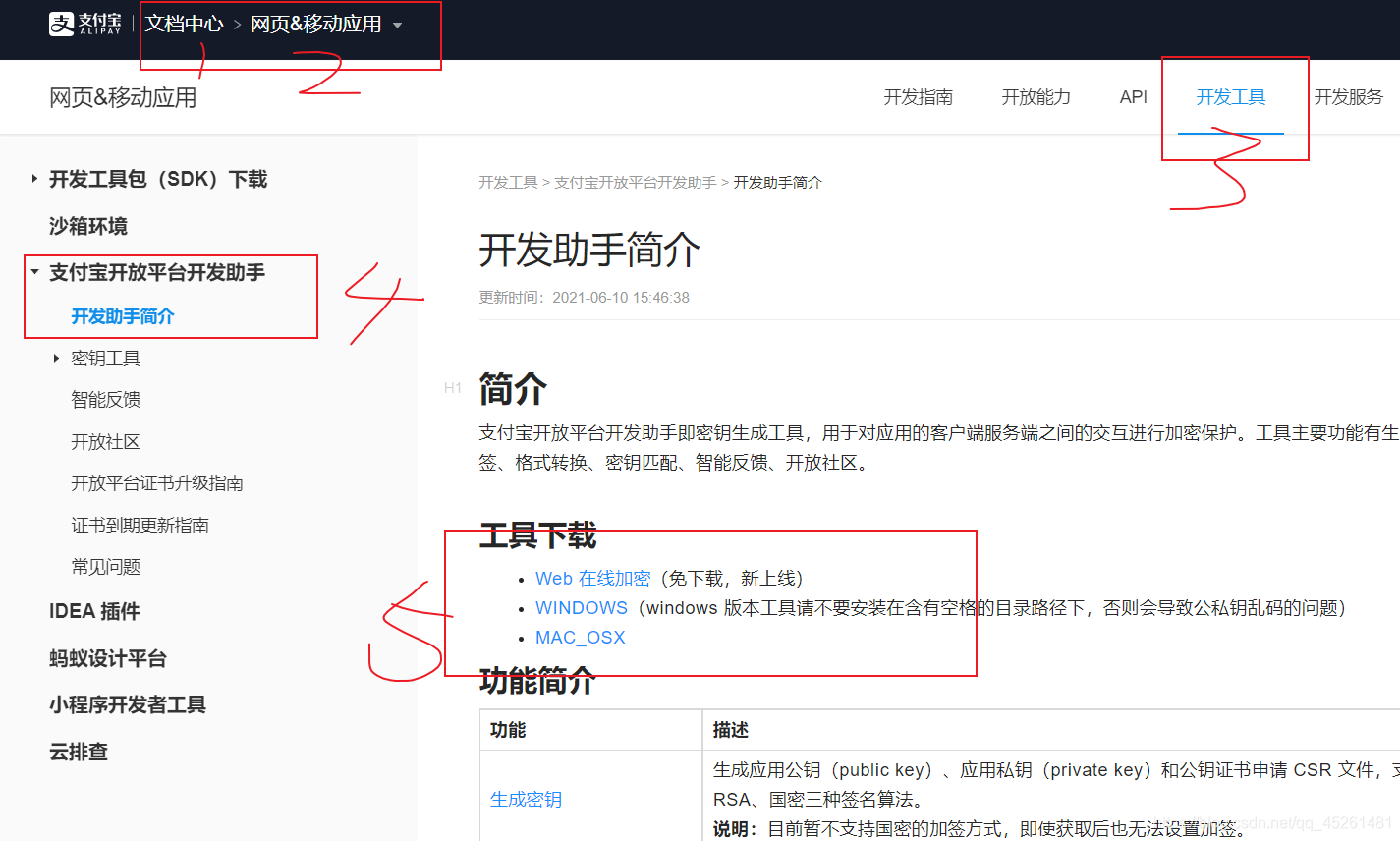Viewport: 1400px width, 841px height.
Task: Open 开放社区 sidebar entry
Action: pos(105,442)
